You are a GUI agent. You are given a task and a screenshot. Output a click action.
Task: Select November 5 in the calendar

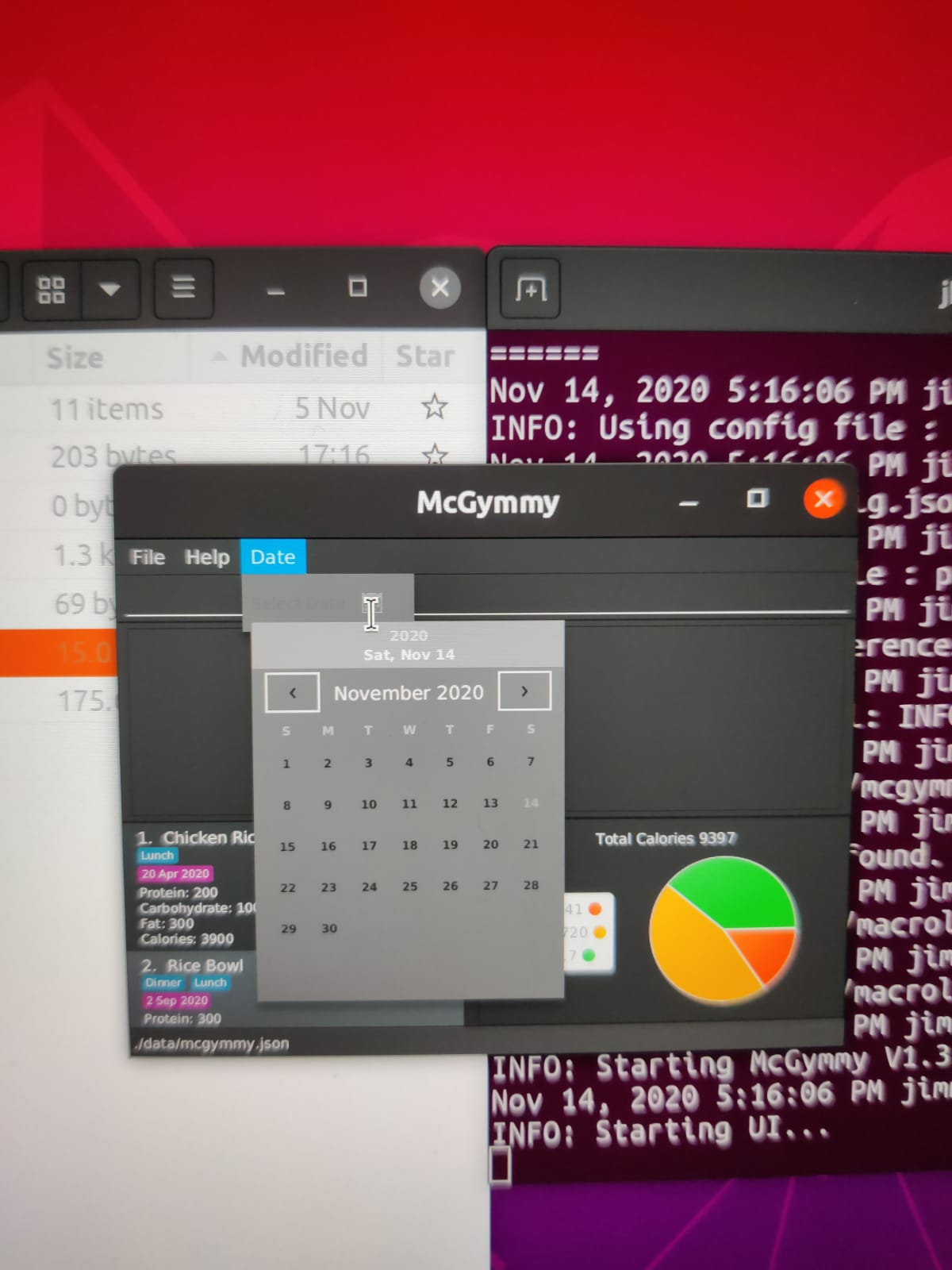pos(449,762)
